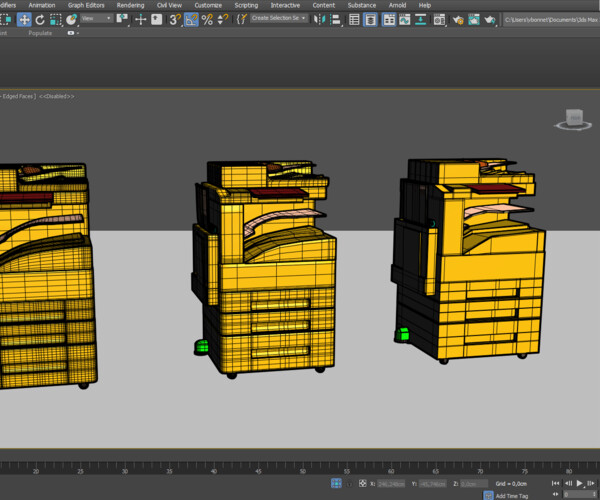The image size is (600, 500).
Task: Open the Rendered Frame Window icon
Action: [x=474, y=20]
